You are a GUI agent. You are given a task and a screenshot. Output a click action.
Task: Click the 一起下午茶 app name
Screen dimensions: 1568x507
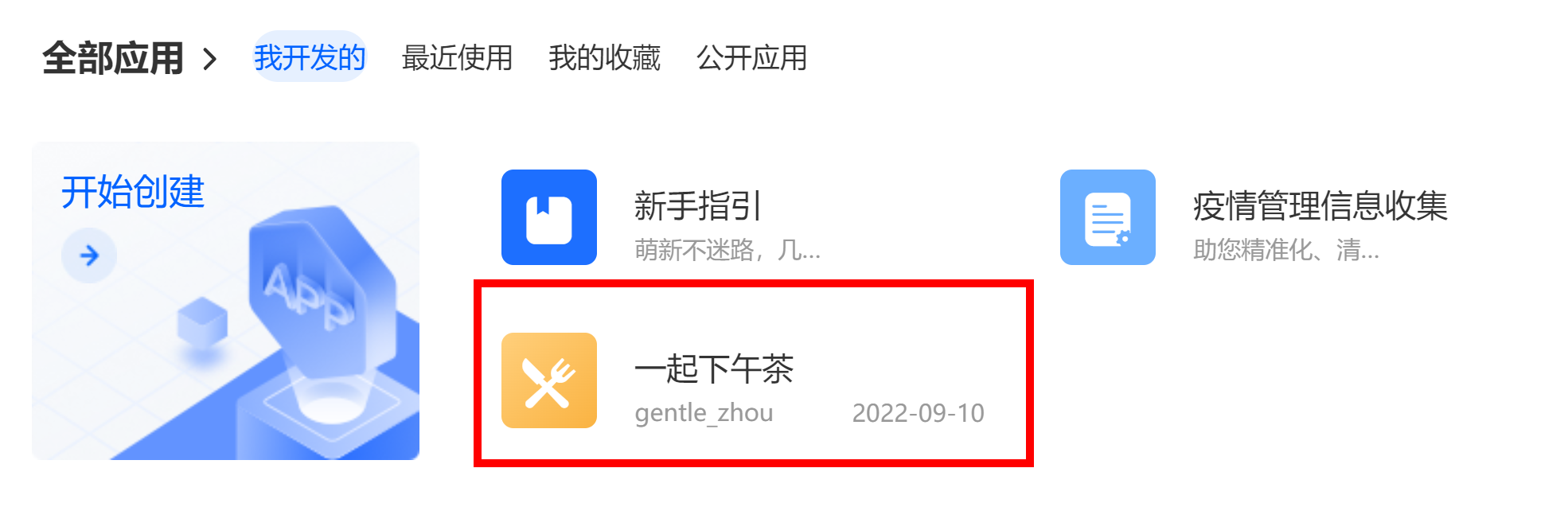click(x=714, y=369)
